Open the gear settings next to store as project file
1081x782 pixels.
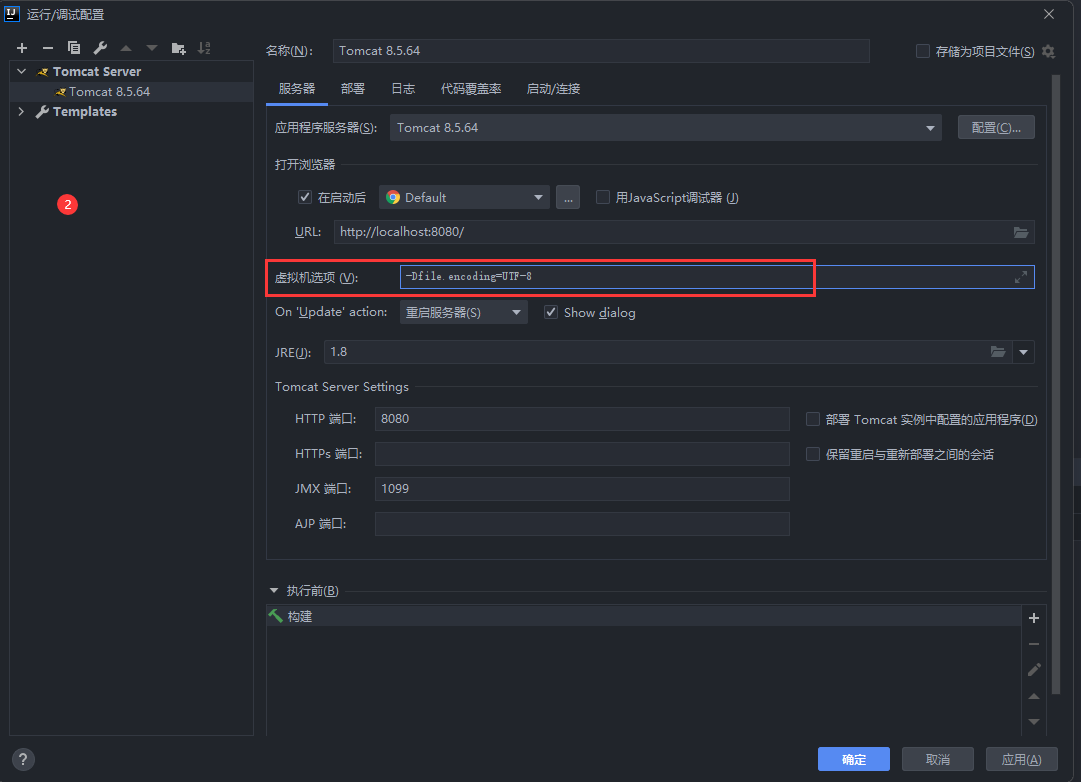(1049, 52)
